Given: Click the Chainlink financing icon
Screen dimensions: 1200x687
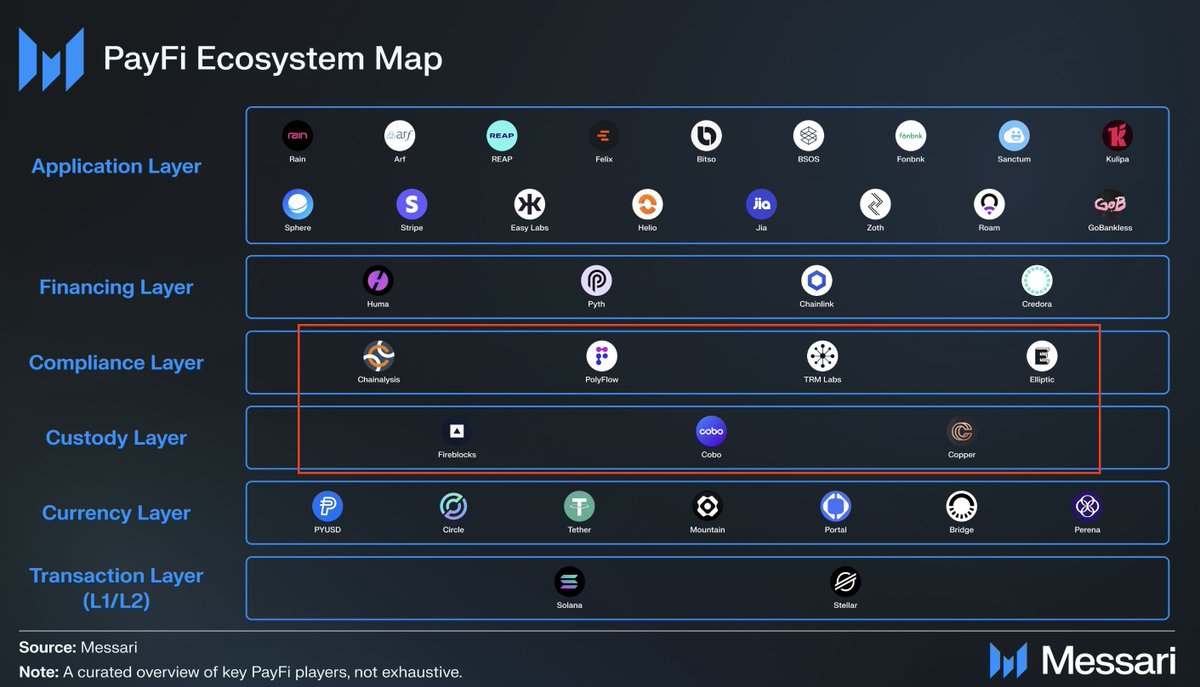Looking at the screenshot, I should tap(816, 281).
